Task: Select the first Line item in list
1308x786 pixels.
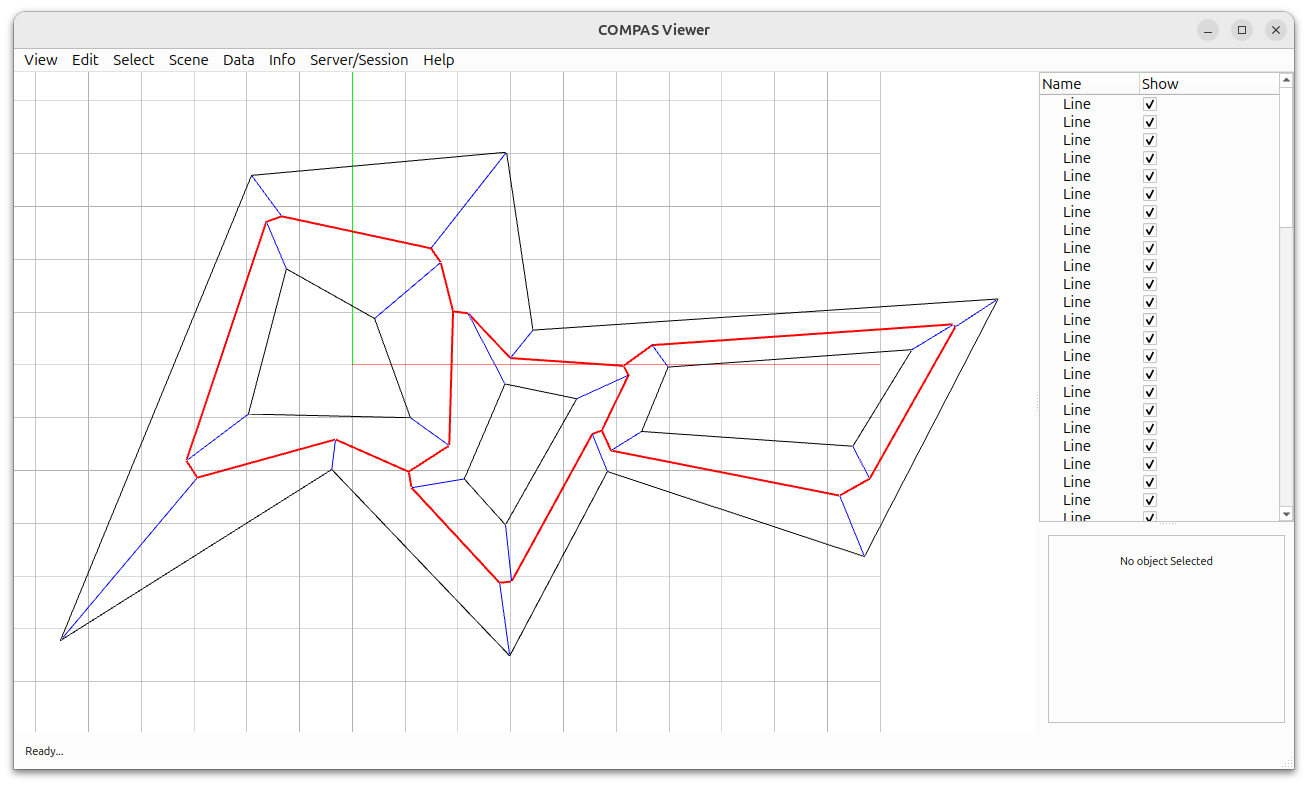Action: [x=1077, y=104]
